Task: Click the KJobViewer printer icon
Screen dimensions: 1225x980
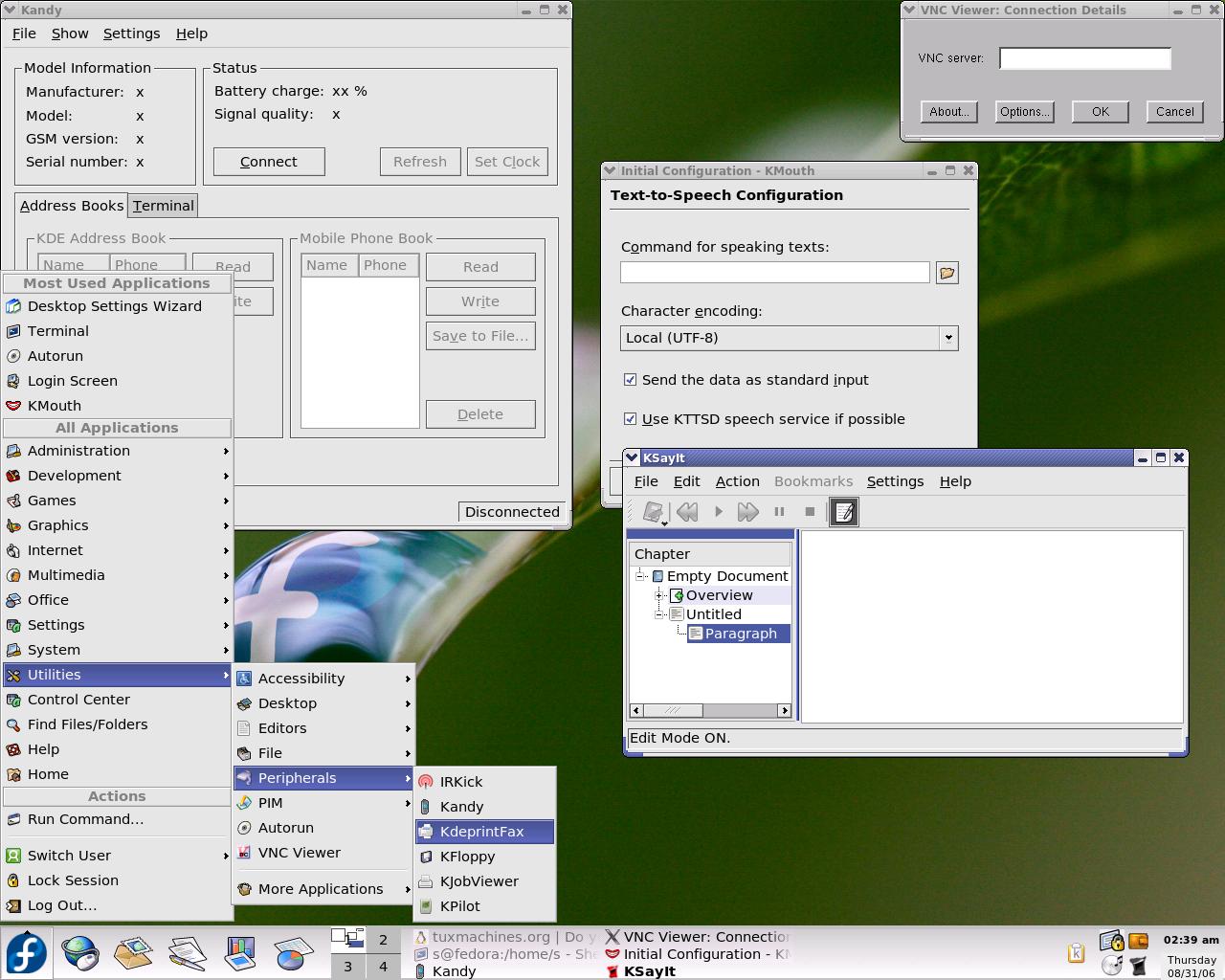Action: (426, 881)
